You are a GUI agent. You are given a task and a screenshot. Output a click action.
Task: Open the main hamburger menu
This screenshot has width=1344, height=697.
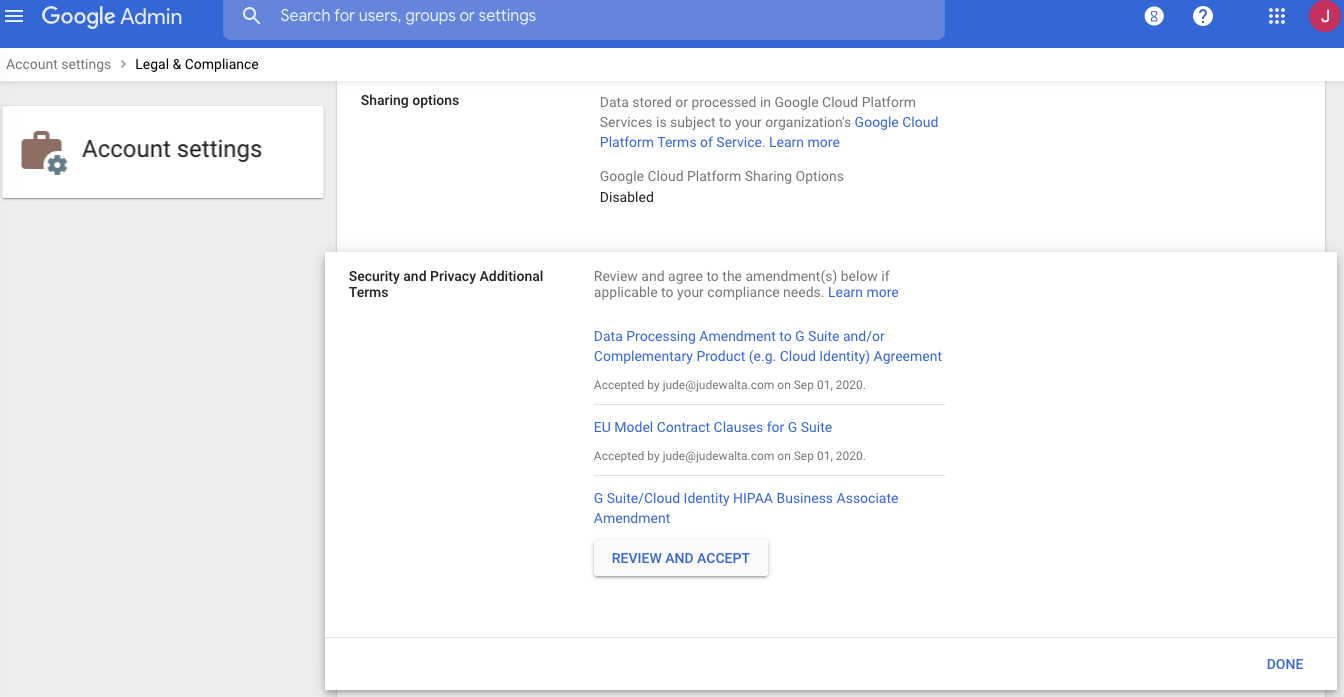tap(14, 16)
